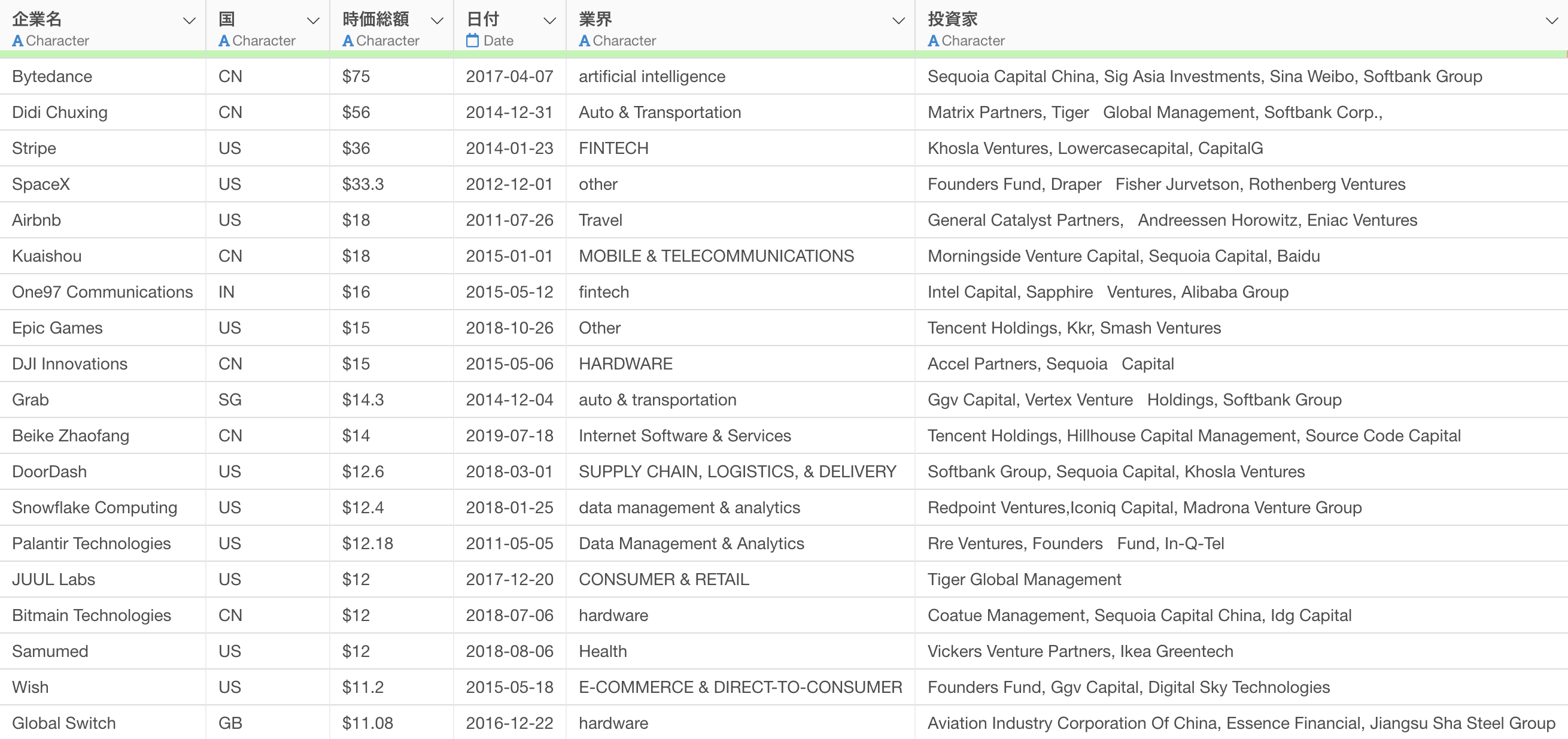Click the artificial intelligence industry cell
The width and height of the screenshot is (1568, 739).
click(740, 76)
